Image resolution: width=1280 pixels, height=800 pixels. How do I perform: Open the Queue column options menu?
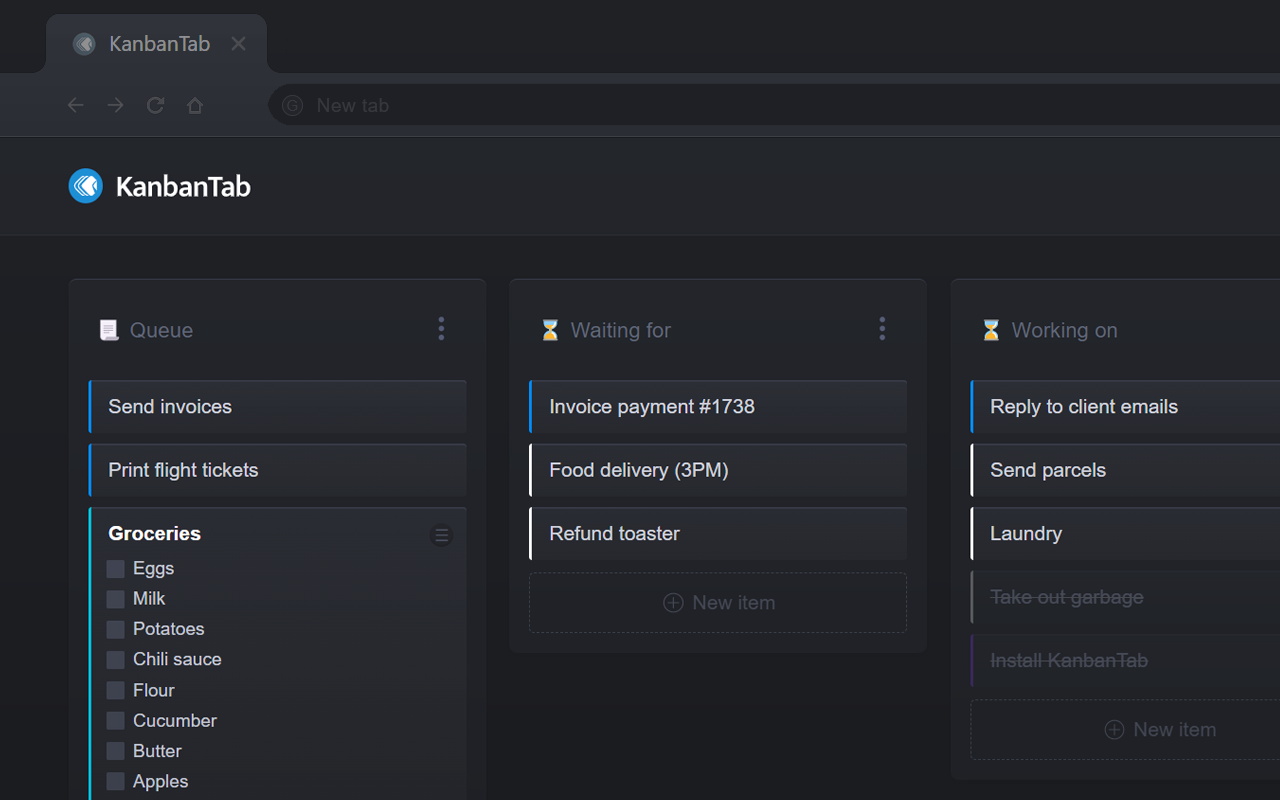[x=441, y=329]
